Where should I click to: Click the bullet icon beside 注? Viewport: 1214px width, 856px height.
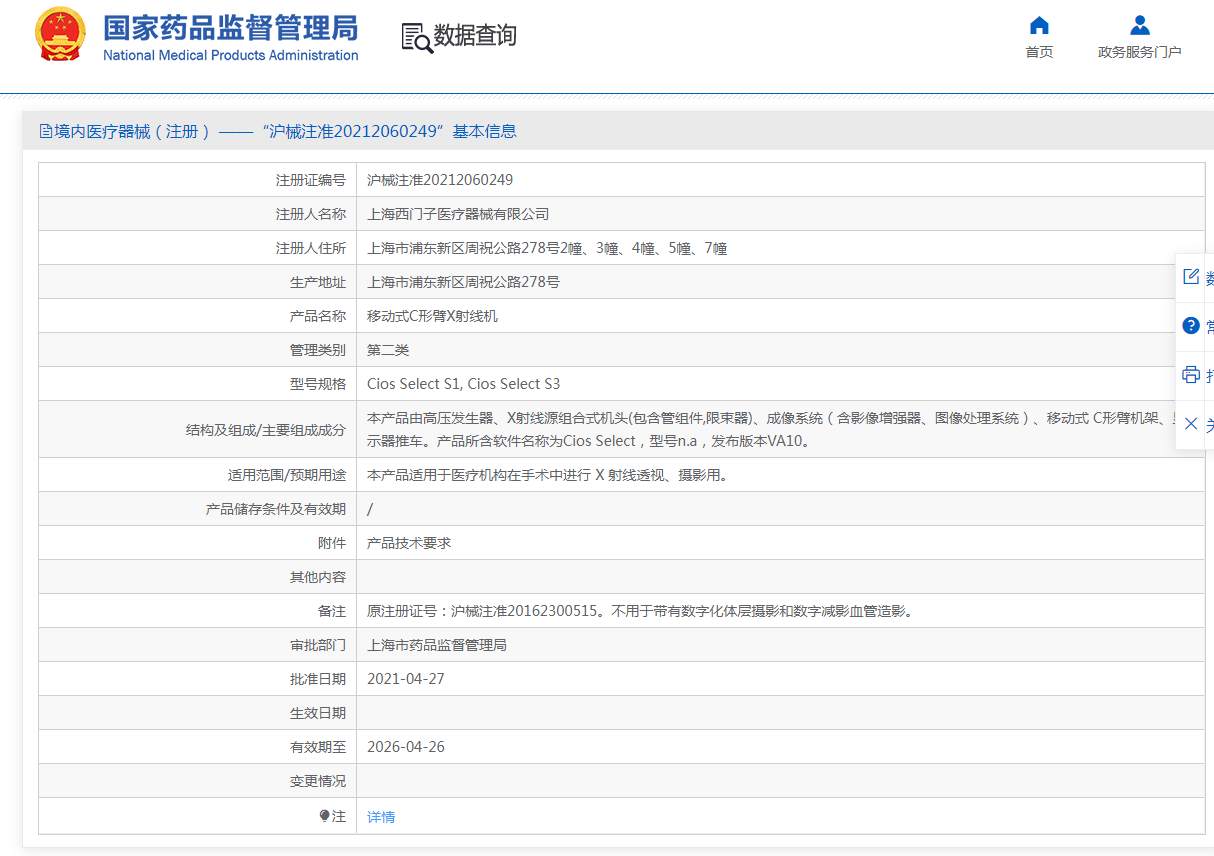[x=324, y=816]
